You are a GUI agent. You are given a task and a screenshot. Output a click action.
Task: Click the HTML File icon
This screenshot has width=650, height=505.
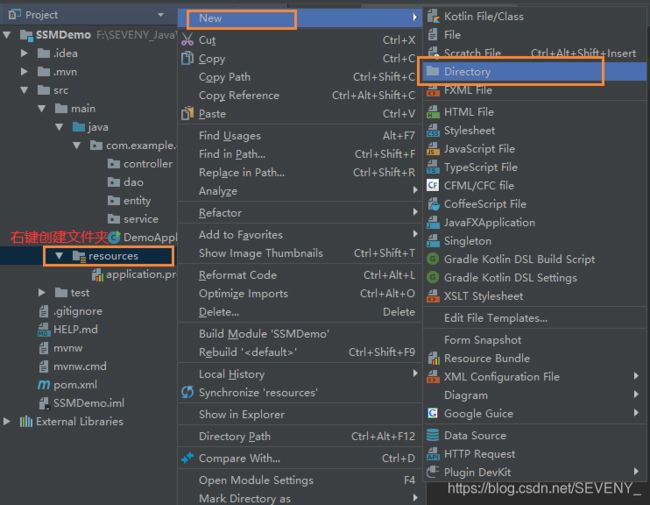point(433,112)
